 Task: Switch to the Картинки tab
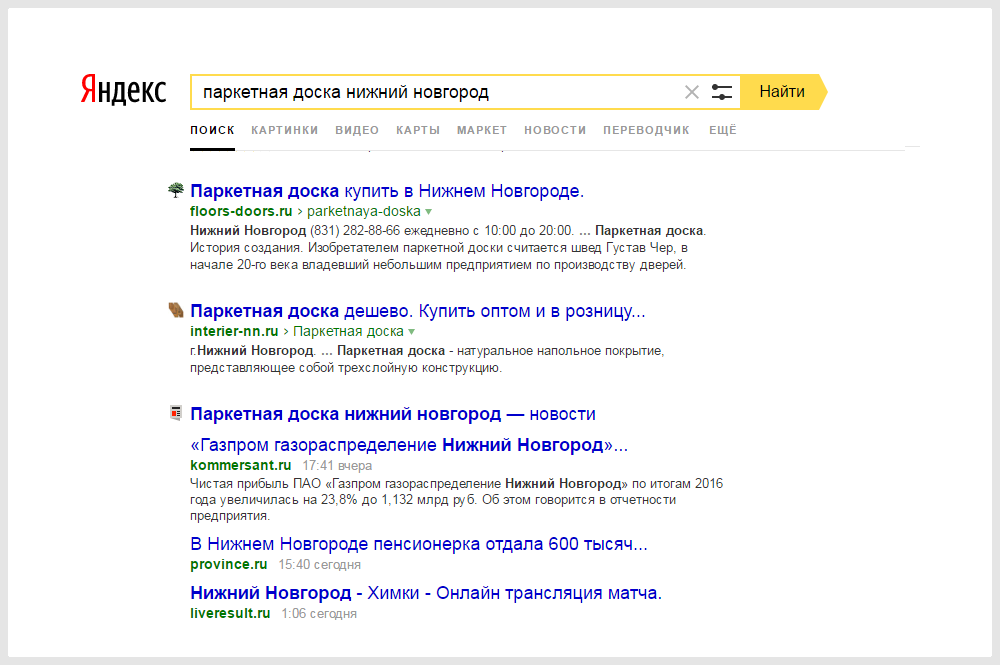[284, 130]
